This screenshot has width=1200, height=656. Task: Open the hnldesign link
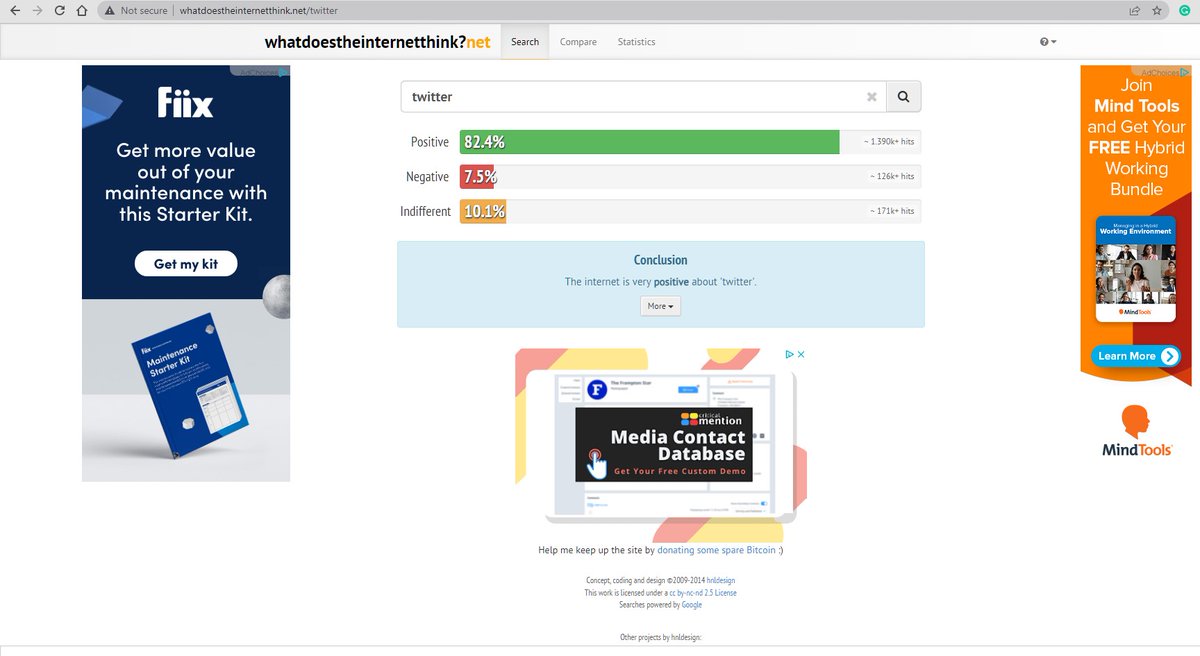(x=721, y=580)
